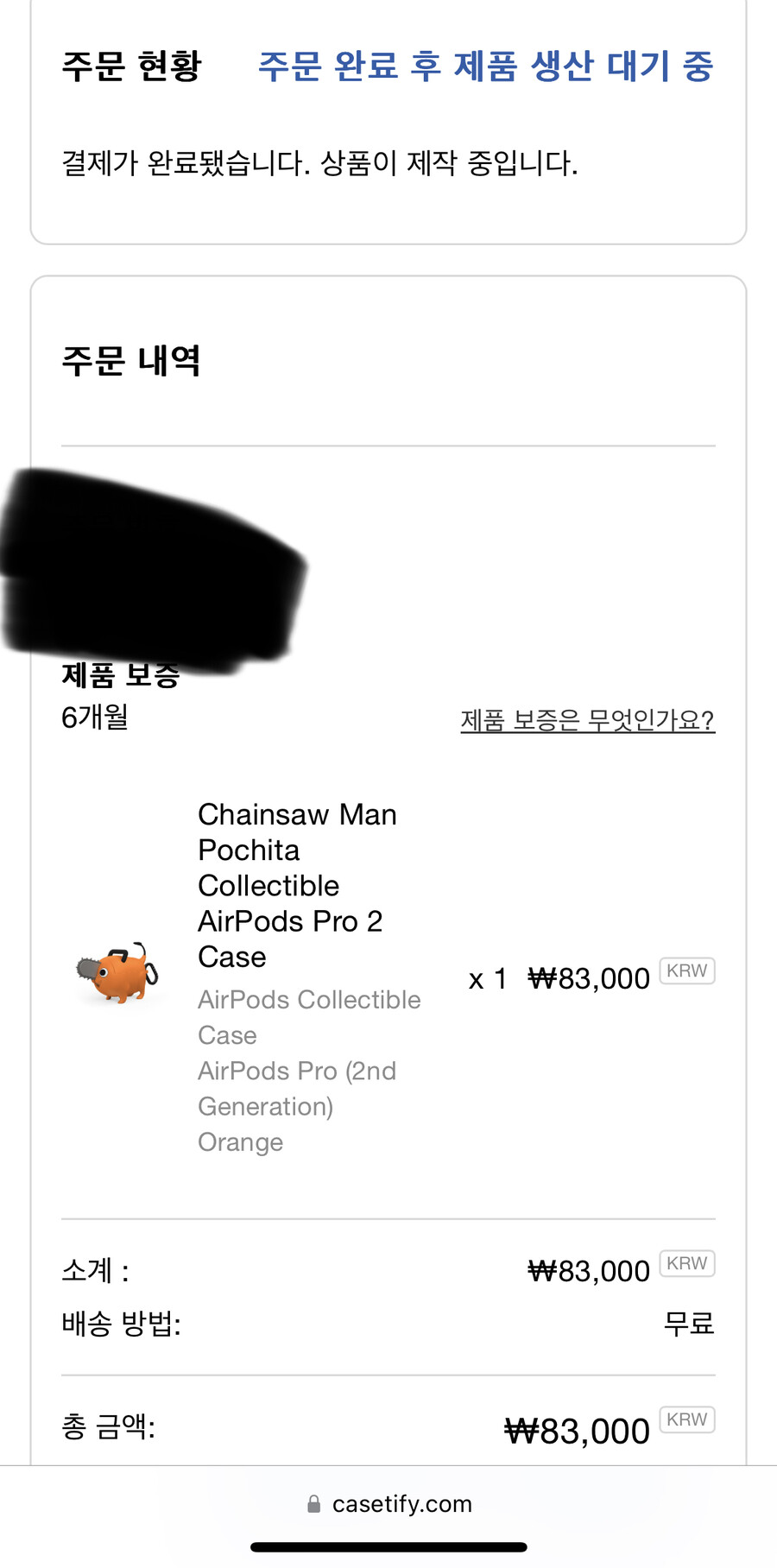Click the KRW badge beside the 총 금액 amount
The image size is (777, 1568).
point(687,1420)
